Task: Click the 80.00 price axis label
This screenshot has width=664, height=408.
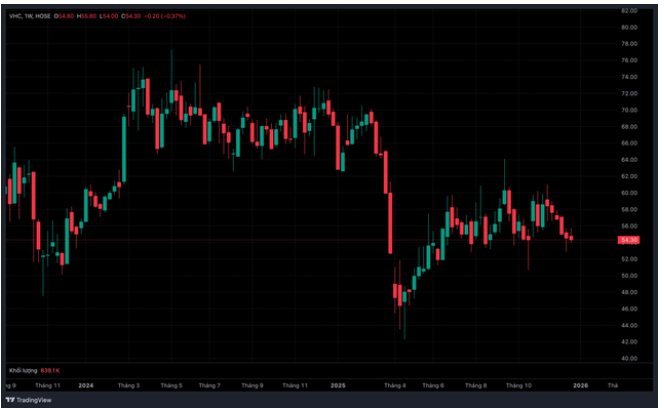Action: (x=629, y=27)
